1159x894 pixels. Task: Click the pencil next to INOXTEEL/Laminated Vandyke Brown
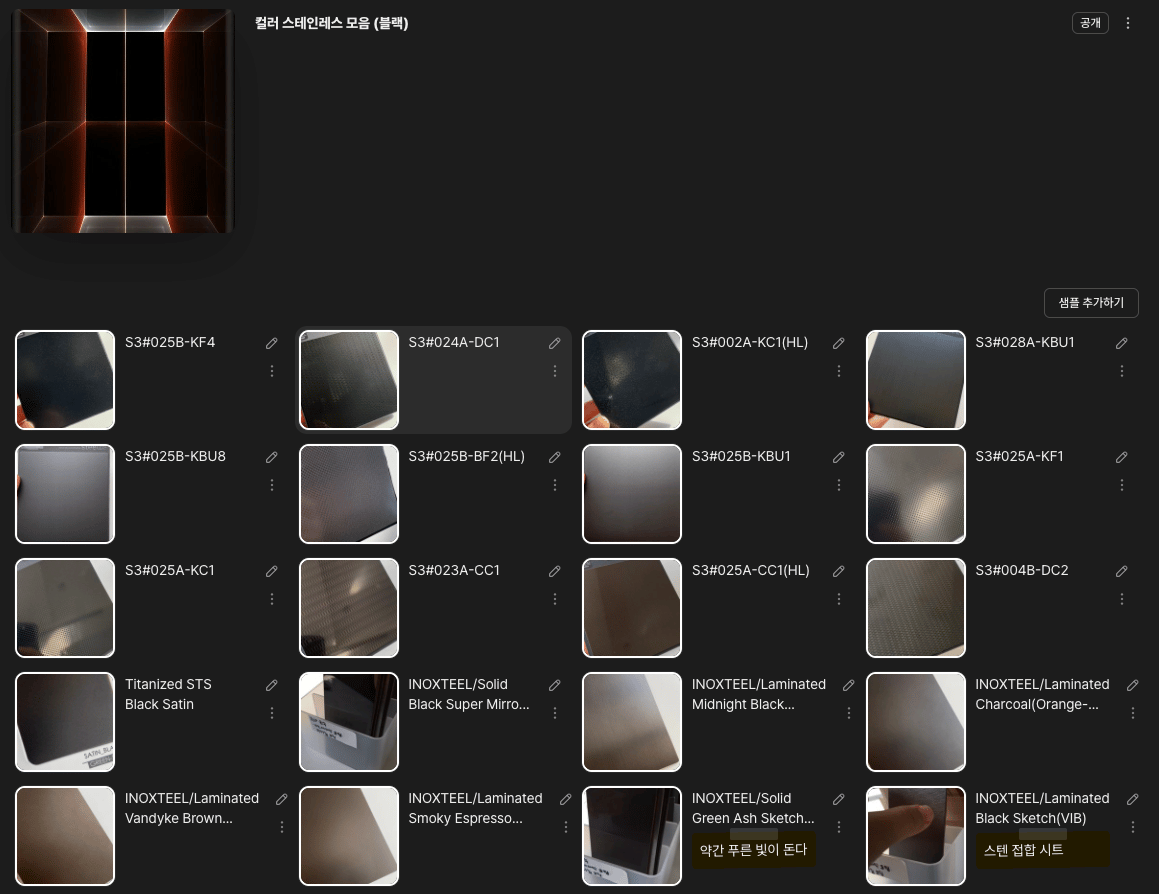282,799
